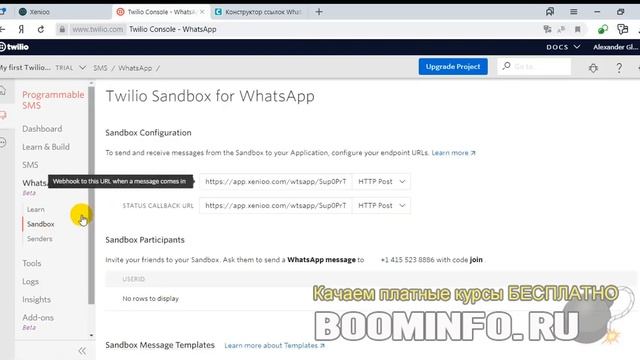
Task: Click the incoming message webhook URL field
Action: 276,182
